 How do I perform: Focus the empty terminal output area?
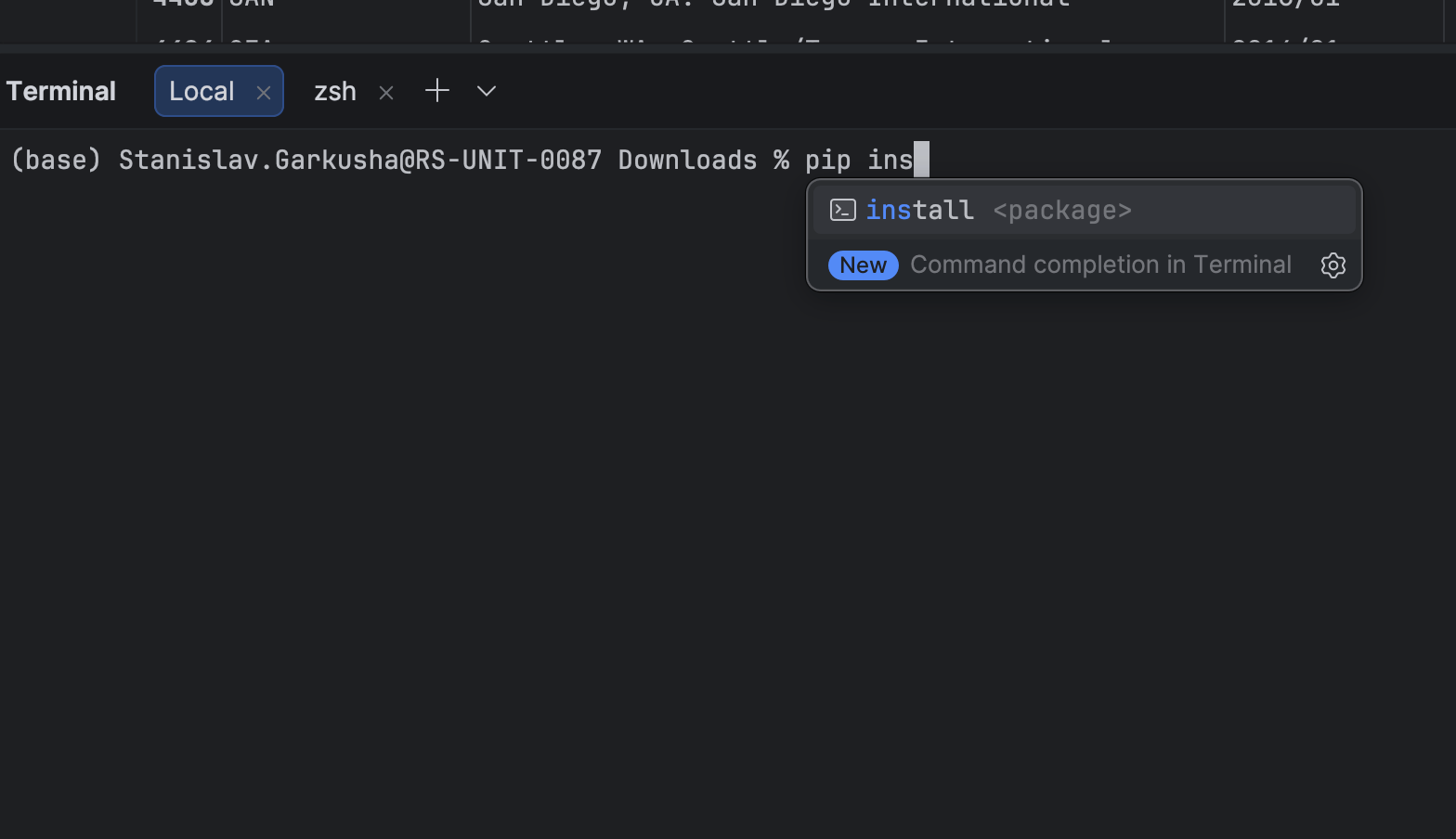point(557,557)
